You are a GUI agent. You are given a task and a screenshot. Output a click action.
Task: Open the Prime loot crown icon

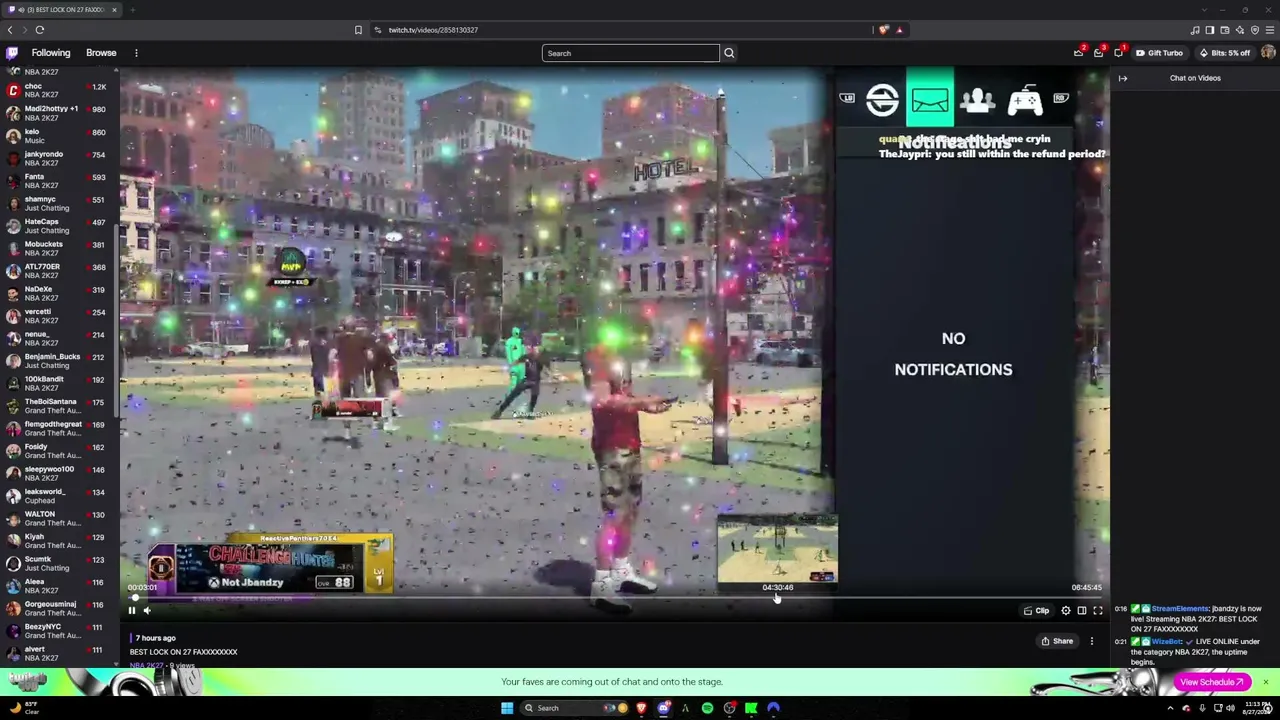tap(1078, 53)
